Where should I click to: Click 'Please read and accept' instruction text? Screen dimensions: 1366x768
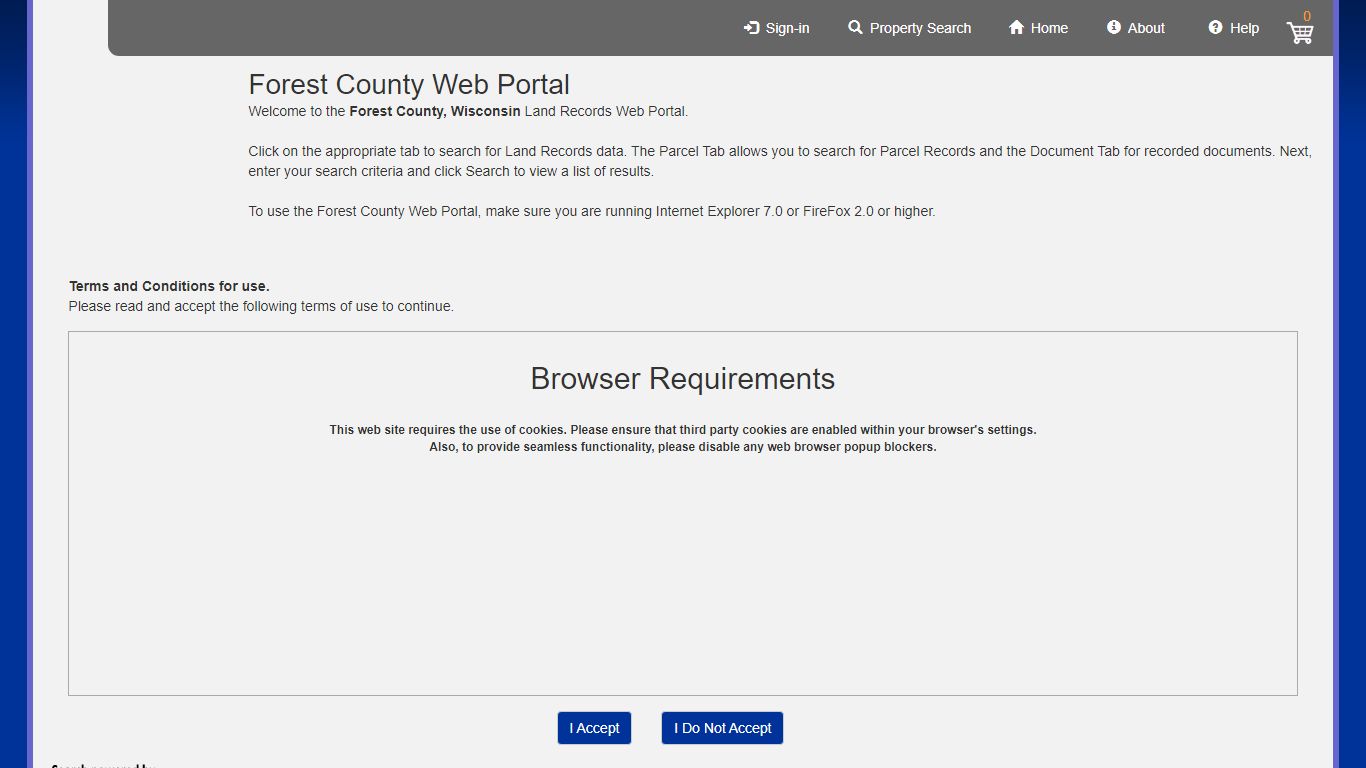click(261, 306)
